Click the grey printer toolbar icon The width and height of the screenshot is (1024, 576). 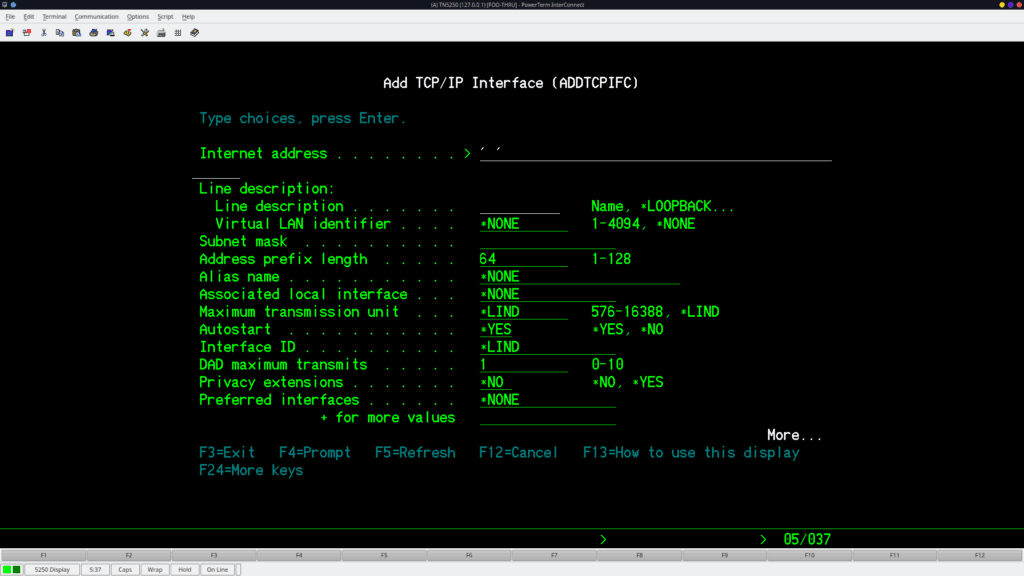161,33
